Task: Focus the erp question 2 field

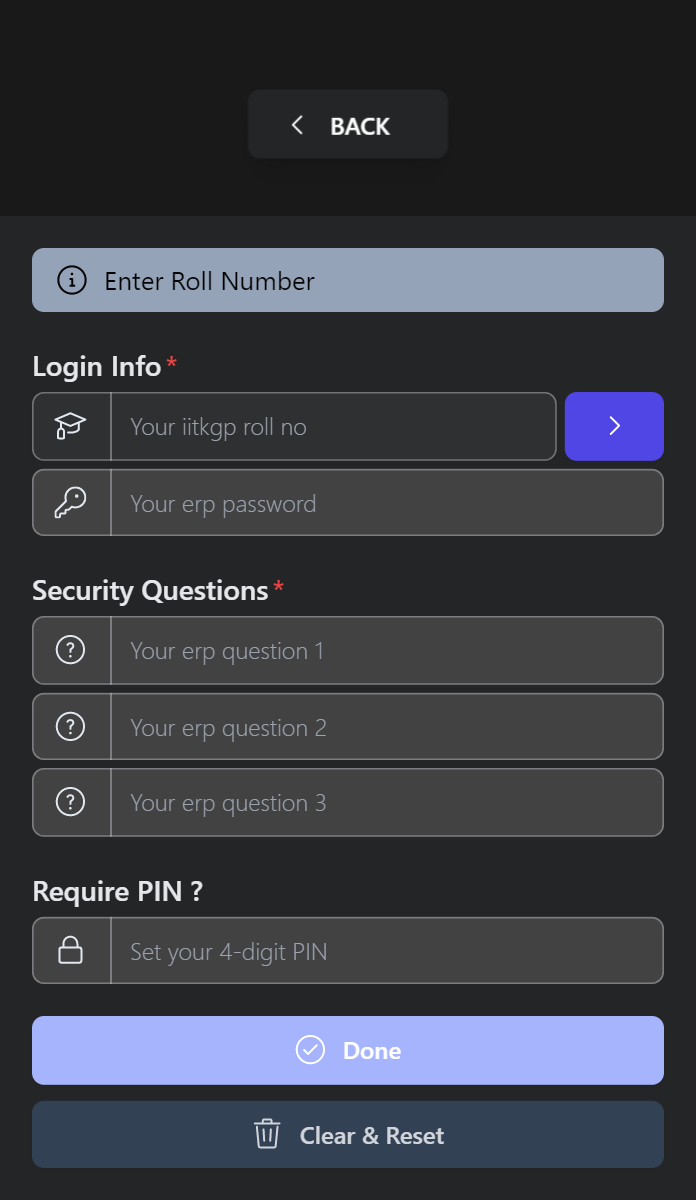Action: coord(387,726)
